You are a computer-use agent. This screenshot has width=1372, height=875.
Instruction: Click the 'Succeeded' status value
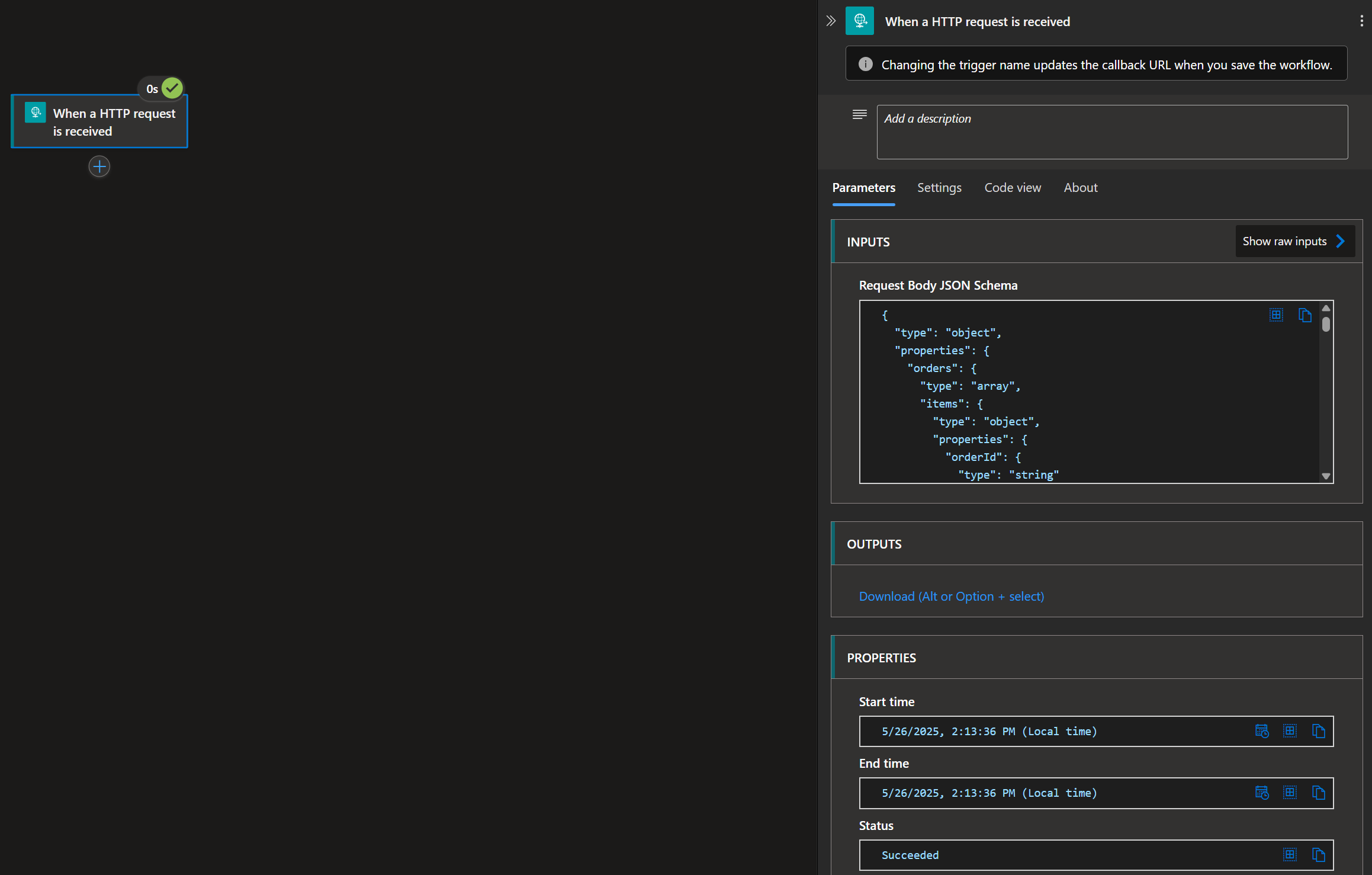(x=910, y=855)
